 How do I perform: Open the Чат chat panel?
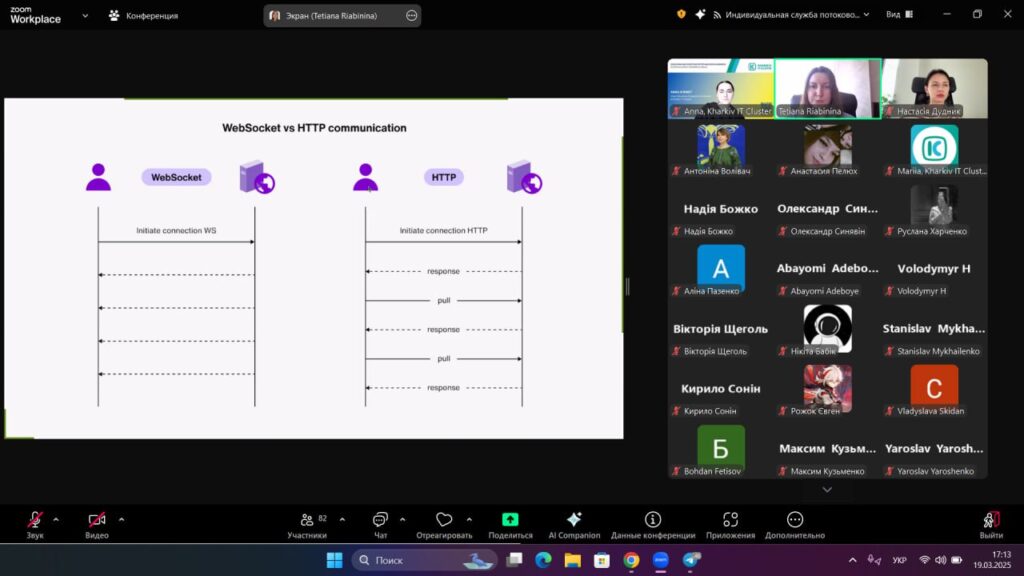click(x=380, y=524)
